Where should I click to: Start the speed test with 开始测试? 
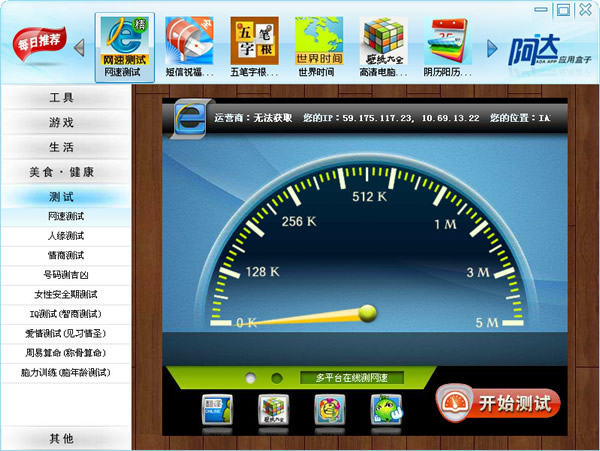coord(498,403)
